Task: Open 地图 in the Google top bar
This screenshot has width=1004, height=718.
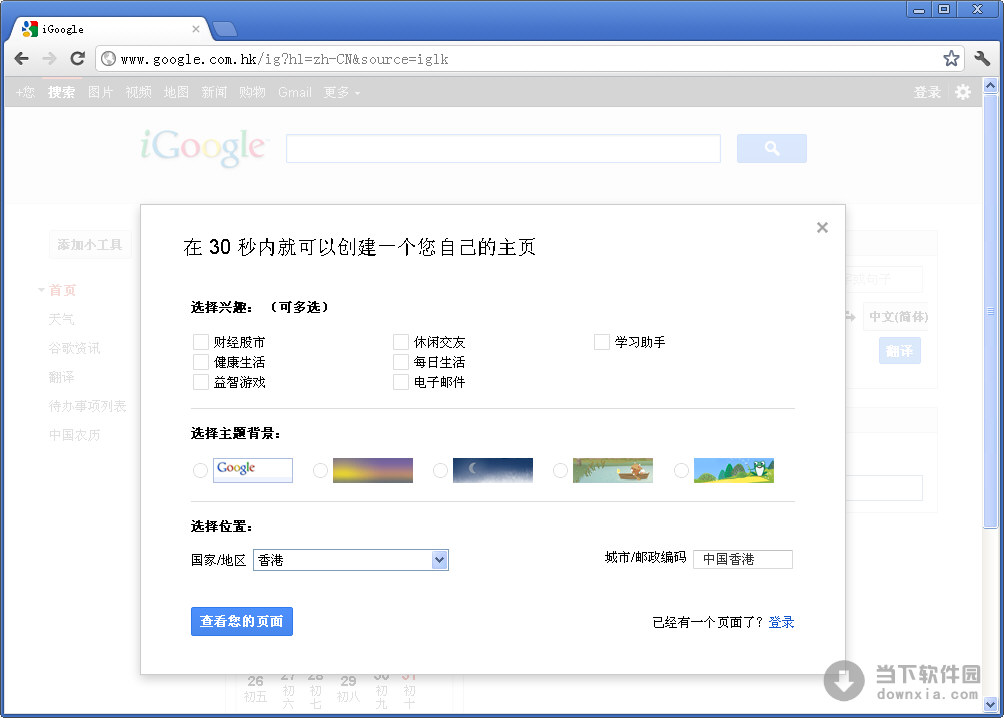Action: coord(176,92)
